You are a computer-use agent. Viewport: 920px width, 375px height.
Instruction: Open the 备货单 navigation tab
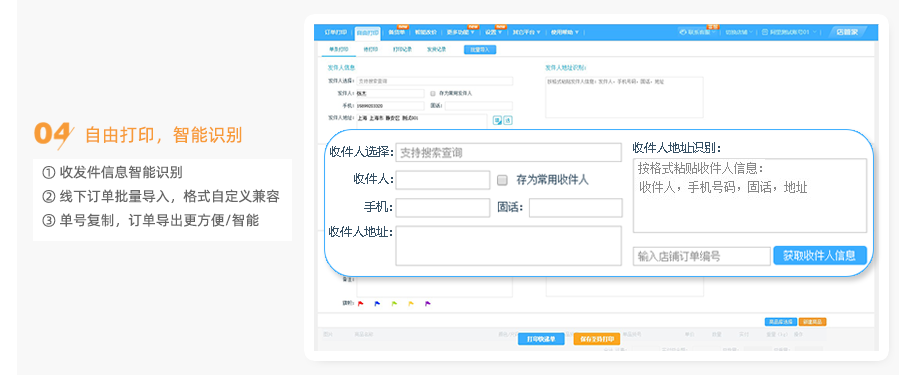[x=397, y=32]
